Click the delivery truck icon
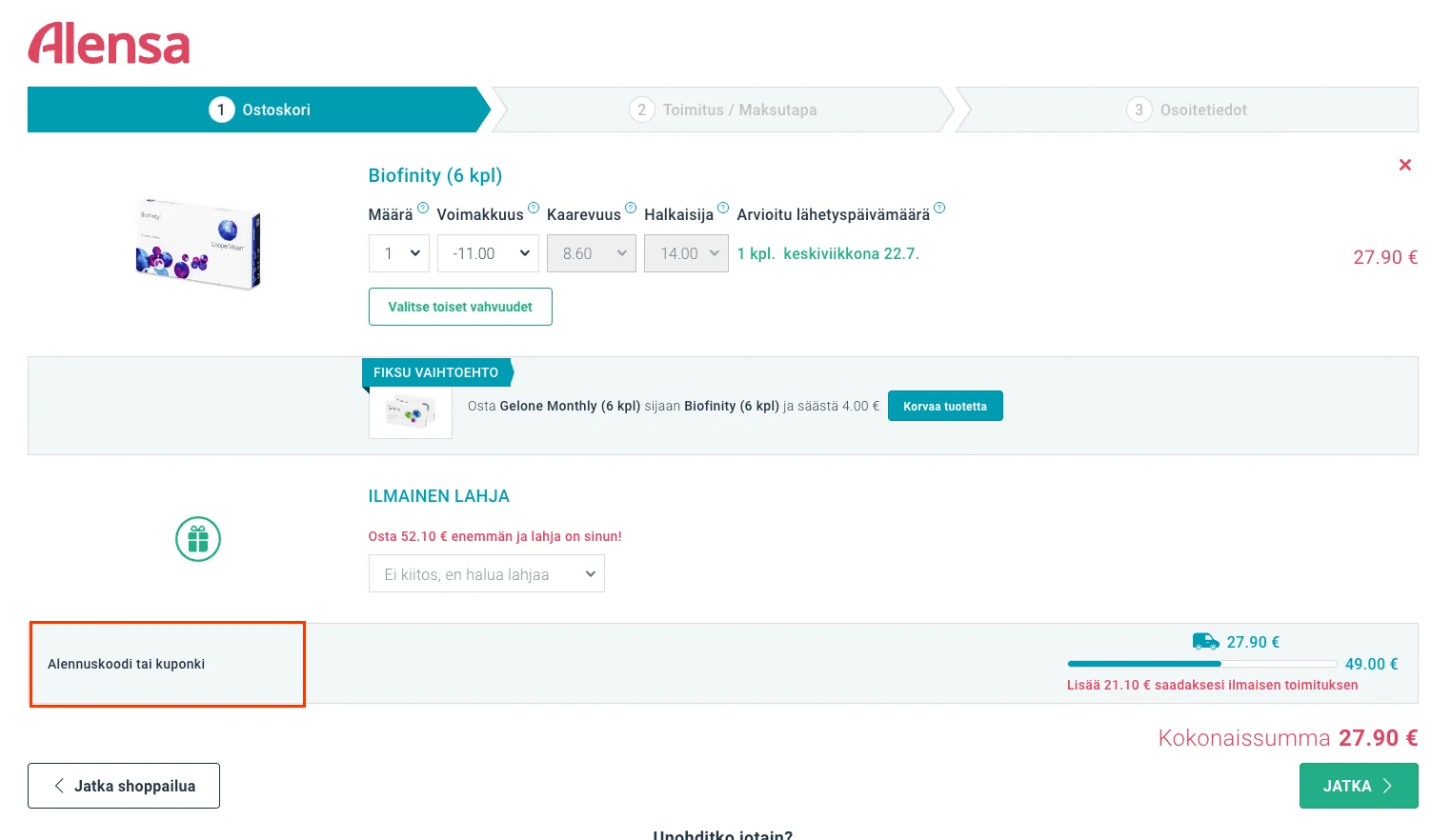 [1205, 641]
